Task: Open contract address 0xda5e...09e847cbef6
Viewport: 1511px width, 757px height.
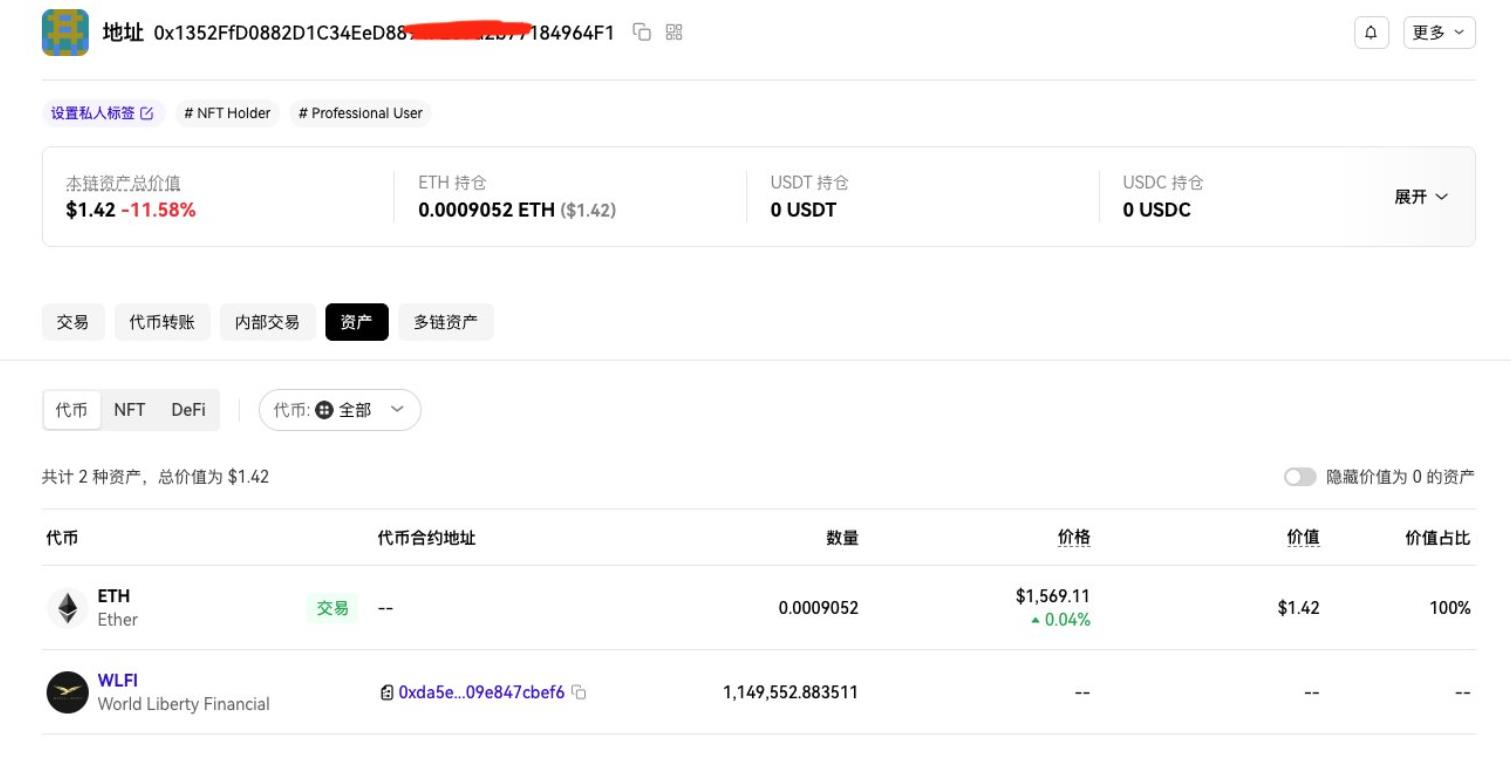Action: click(x=482, y=692)
